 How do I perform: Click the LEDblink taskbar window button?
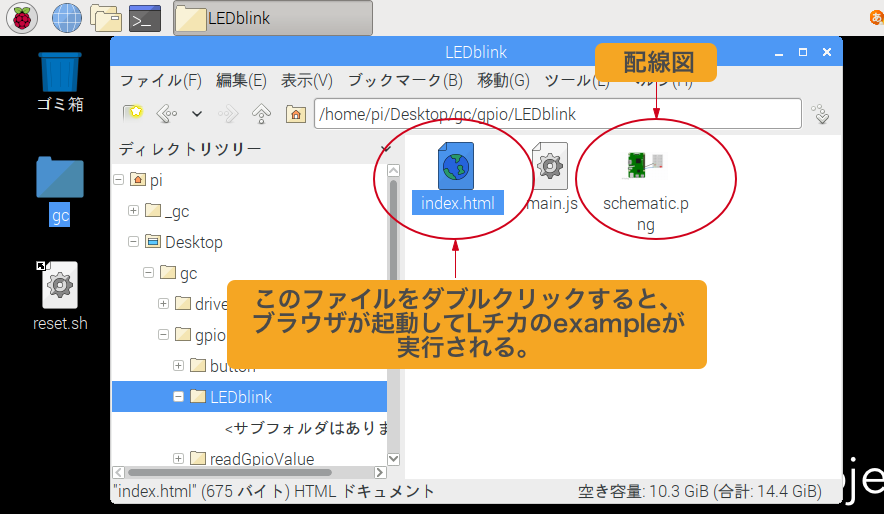[273, 18]
